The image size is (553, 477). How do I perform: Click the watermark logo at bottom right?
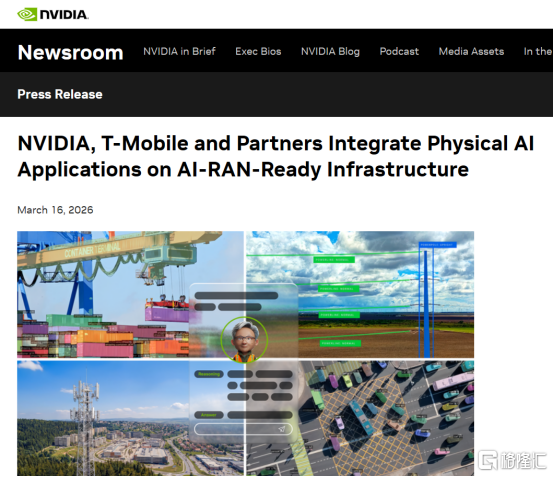point(512,460)
